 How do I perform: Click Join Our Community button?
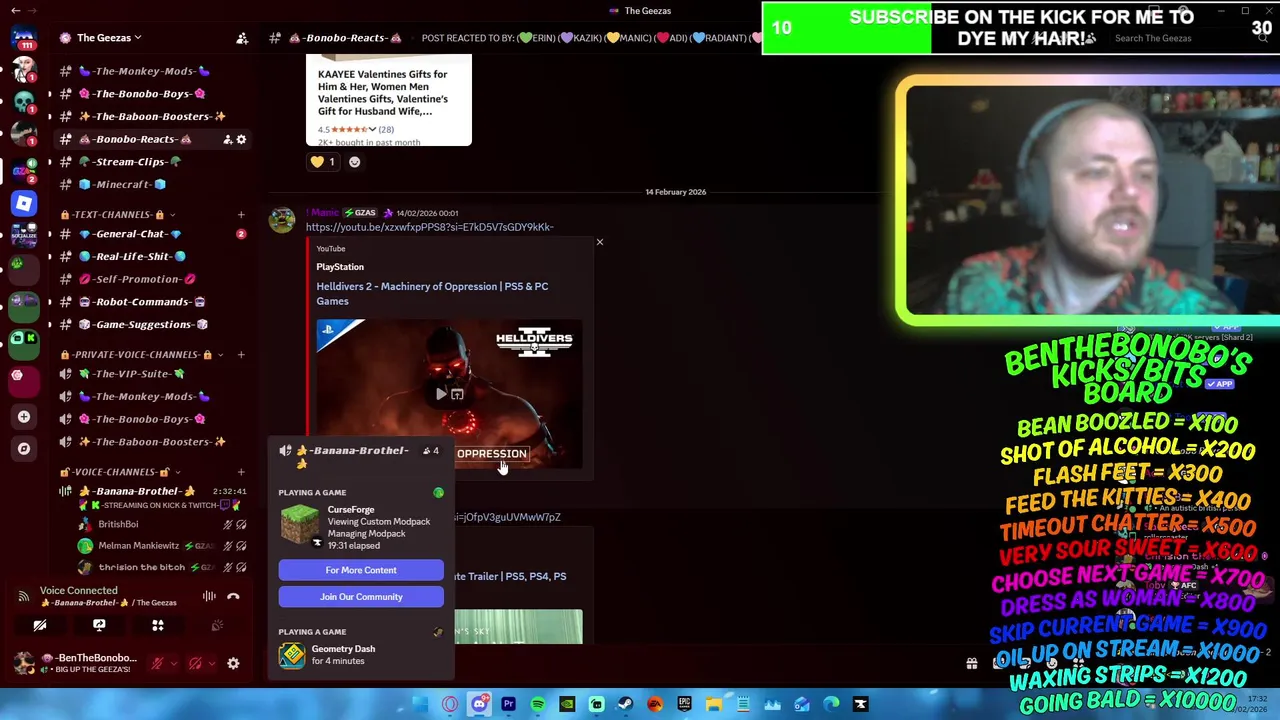[361, 597]
